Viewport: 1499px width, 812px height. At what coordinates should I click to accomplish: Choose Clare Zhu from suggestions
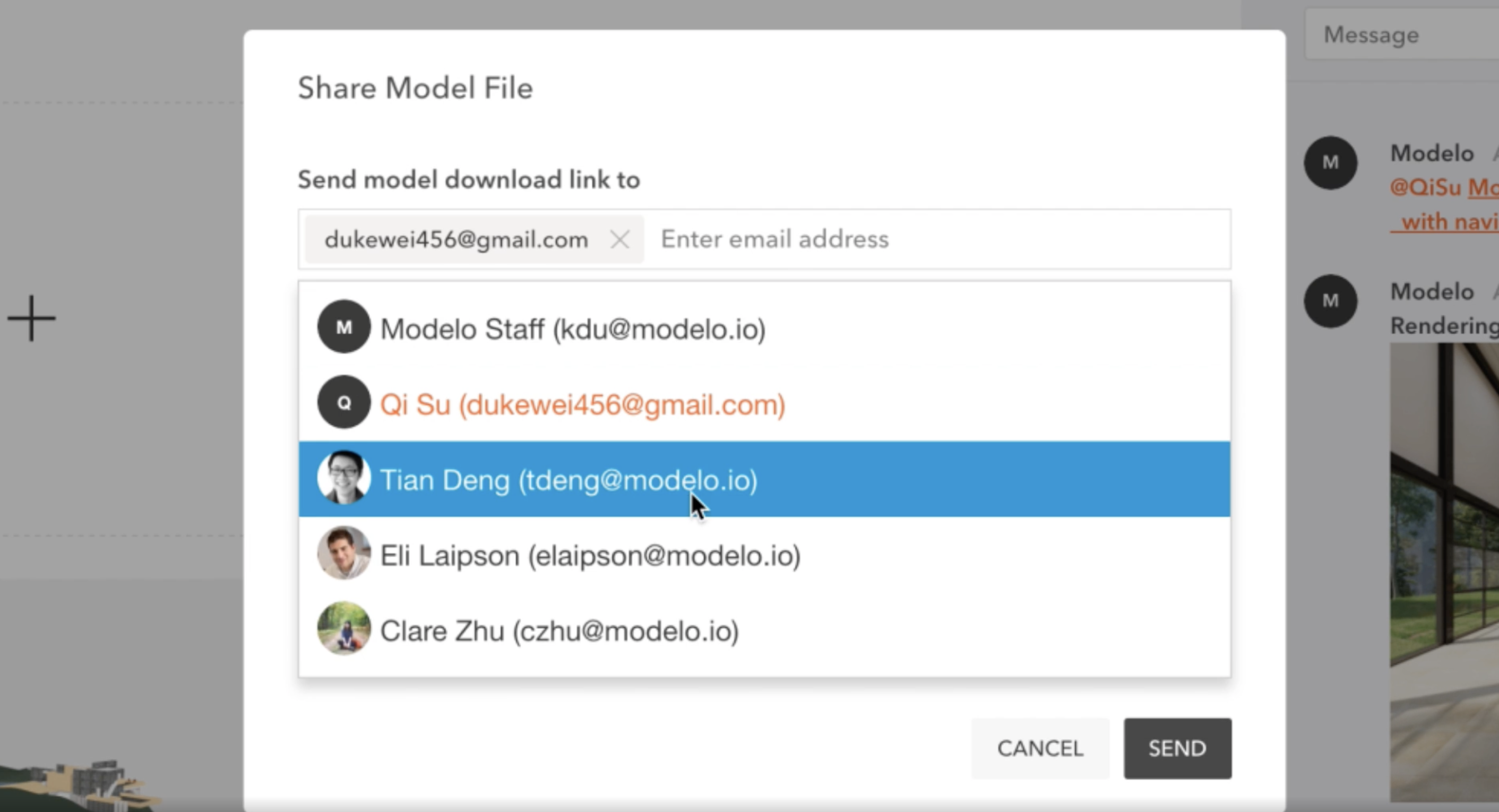tap(559, 631)
